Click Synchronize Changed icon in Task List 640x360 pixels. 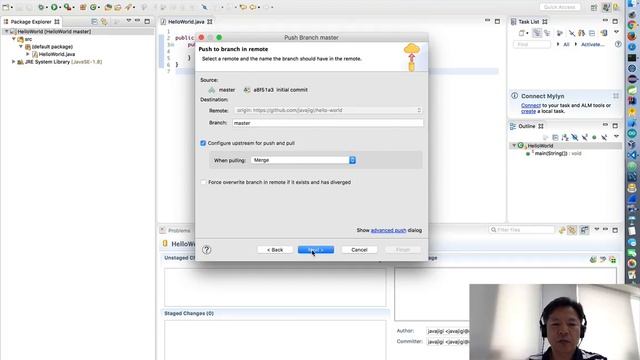[581, 33]
